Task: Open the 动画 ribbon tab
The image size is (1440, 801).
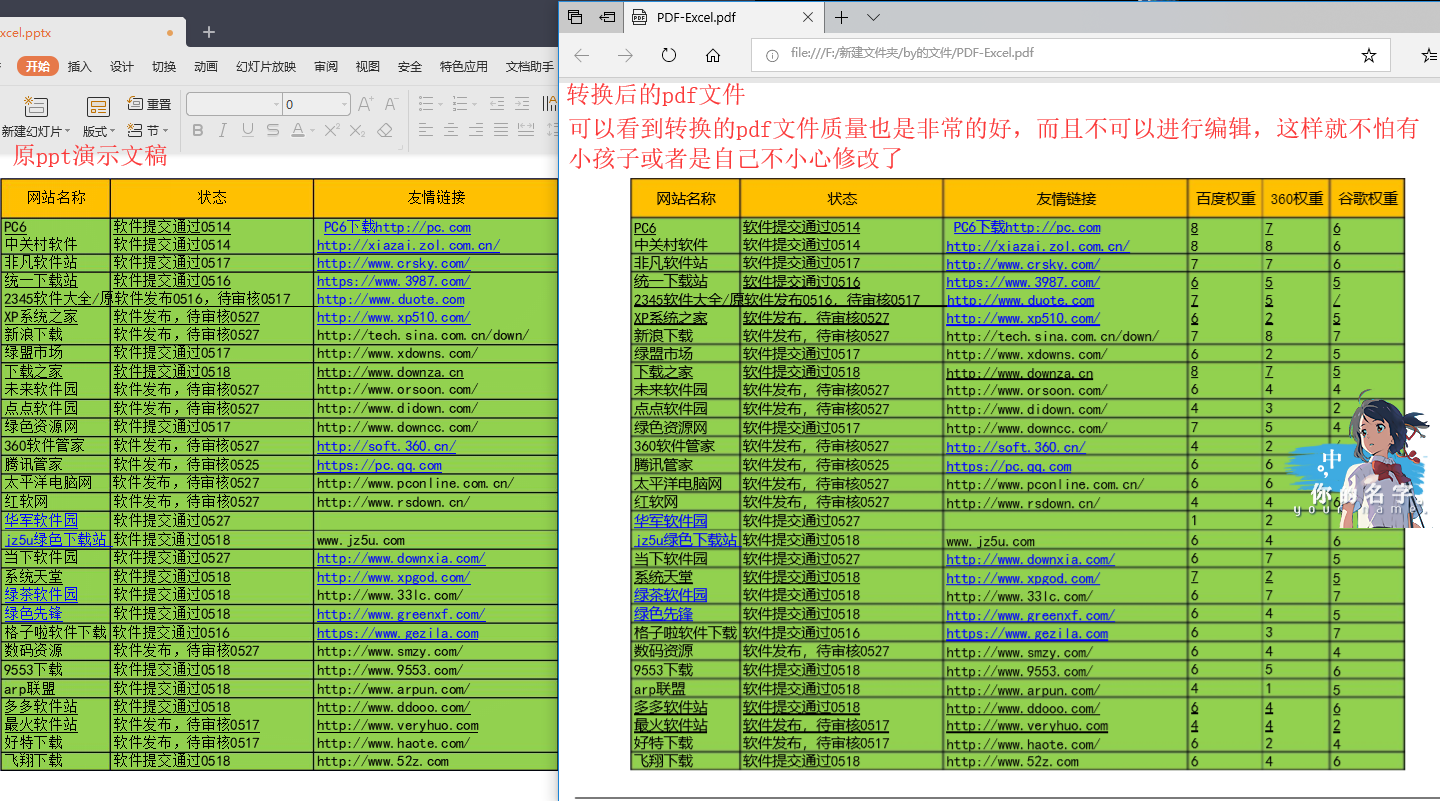Action: click(x=206, y=67)
